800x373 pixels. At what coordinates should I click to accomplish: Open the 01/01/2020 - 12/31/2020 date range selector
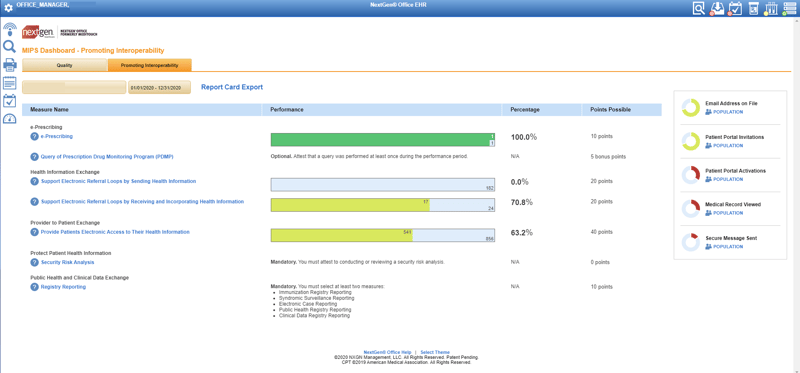pyautogui.click(x=159, y=87)
